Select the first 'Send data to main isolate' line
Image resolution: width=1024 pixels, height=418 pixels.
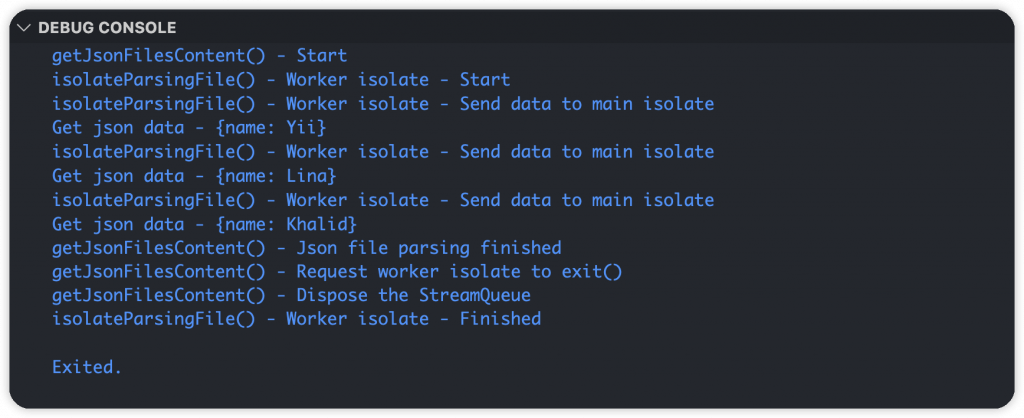383,104
